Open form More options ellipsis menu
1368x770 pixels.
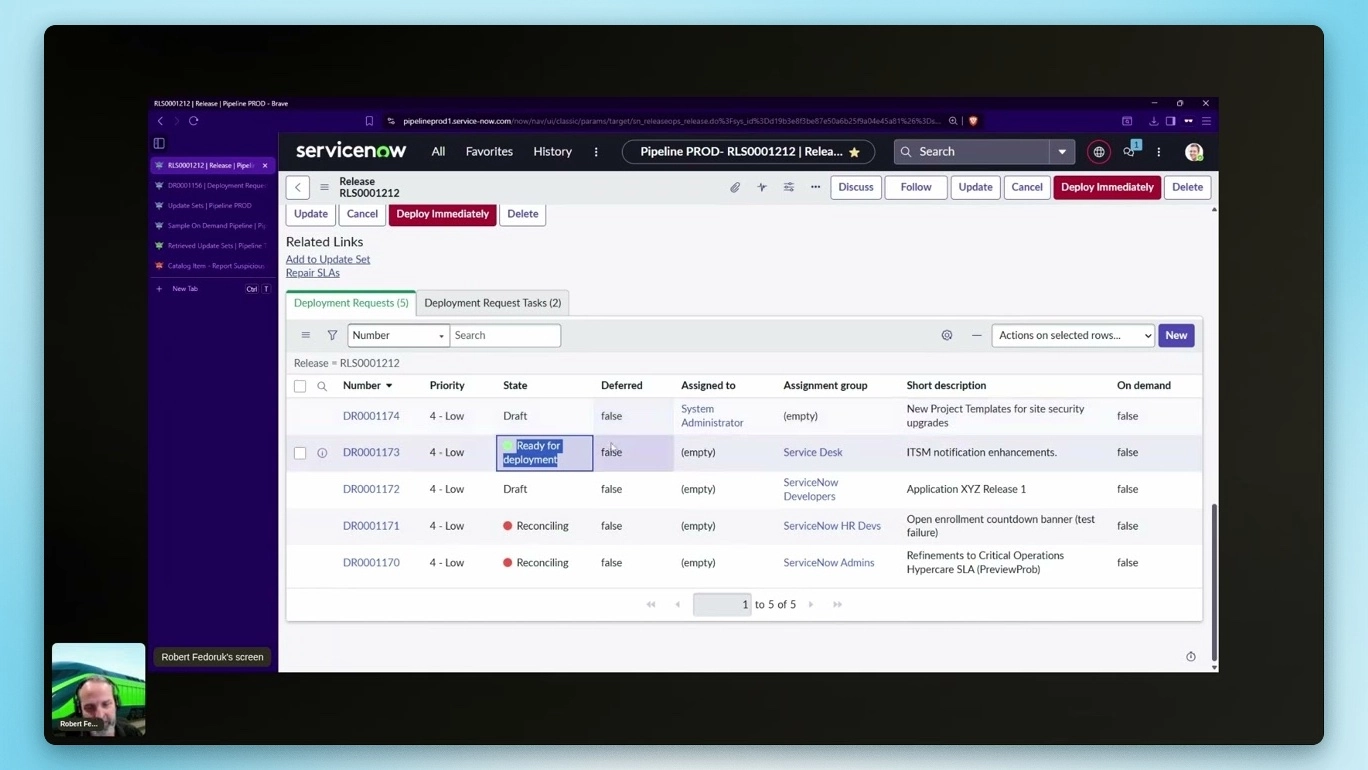(815, 187)
